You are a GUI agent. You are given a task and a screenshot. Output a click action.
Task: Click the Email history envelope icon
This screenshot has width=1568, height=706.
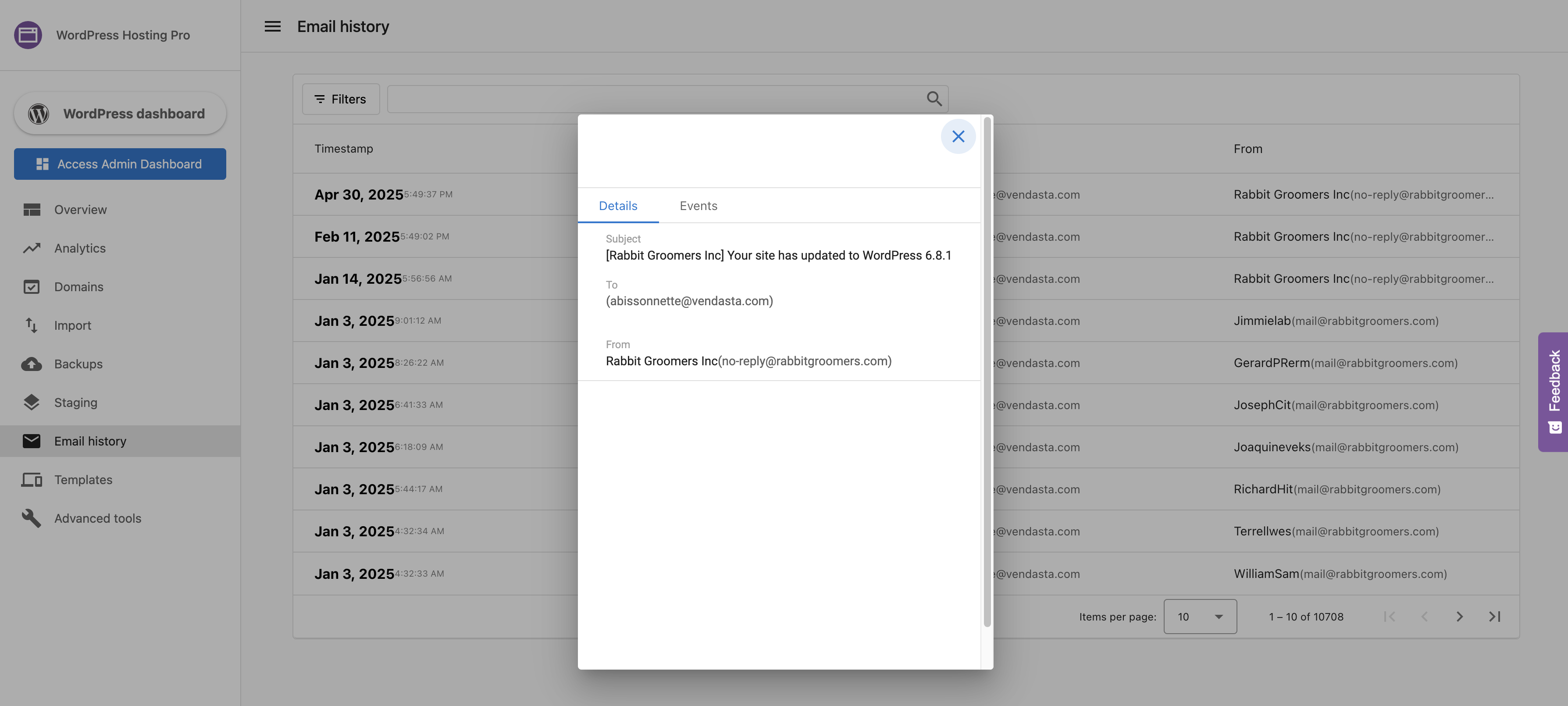tap(32, 441)
